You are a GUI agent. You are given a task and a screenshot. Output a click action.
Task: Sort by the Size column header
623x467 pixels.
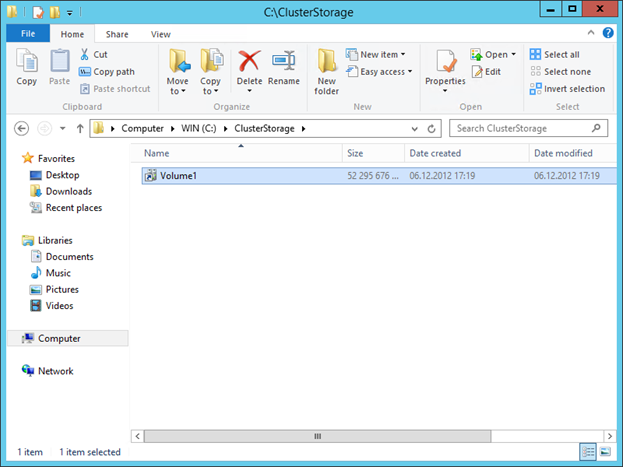click(373, 153)
